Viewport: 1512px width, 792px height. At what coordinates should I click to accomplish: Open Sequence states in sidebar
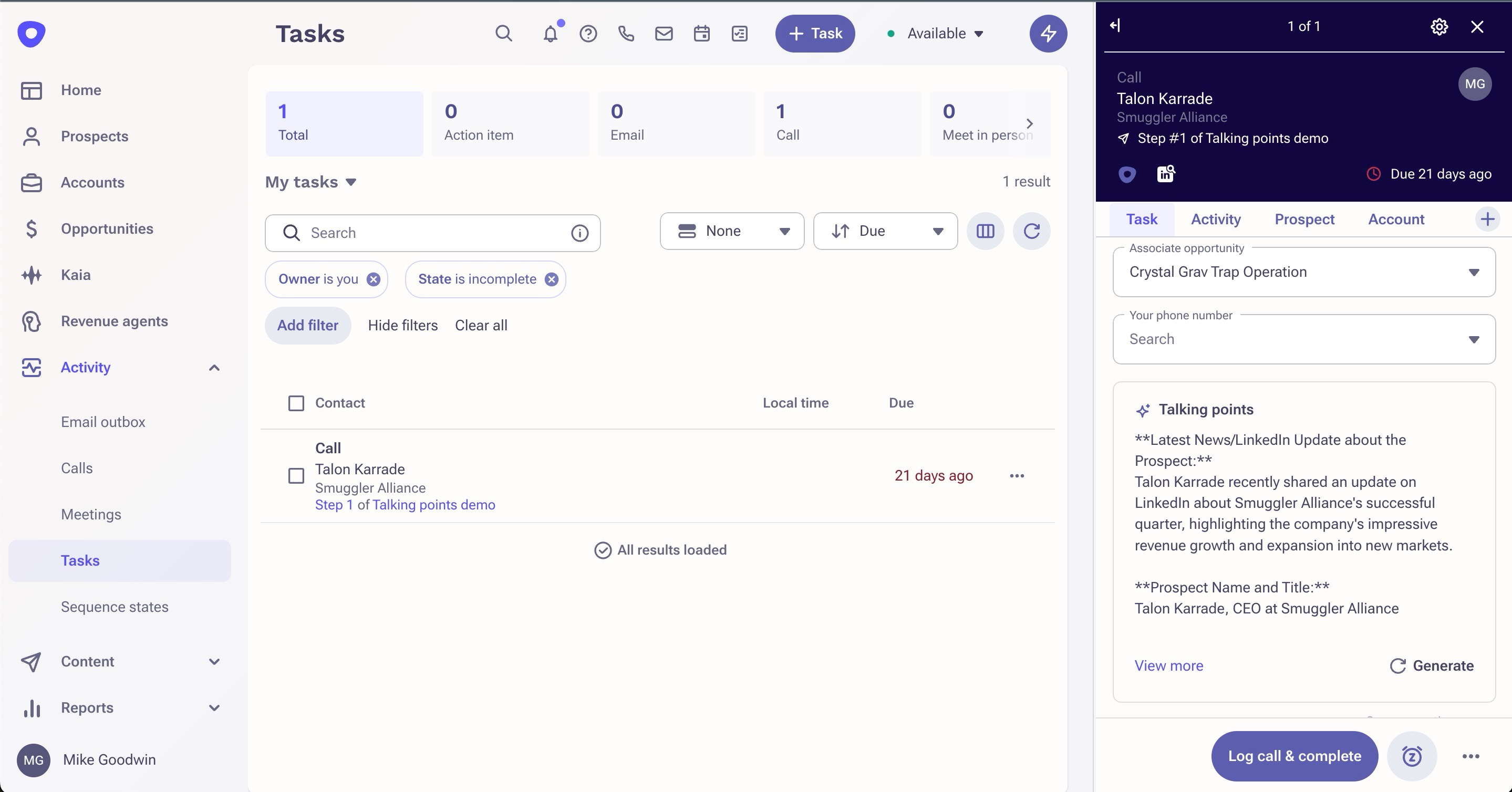tap(115, 607)
